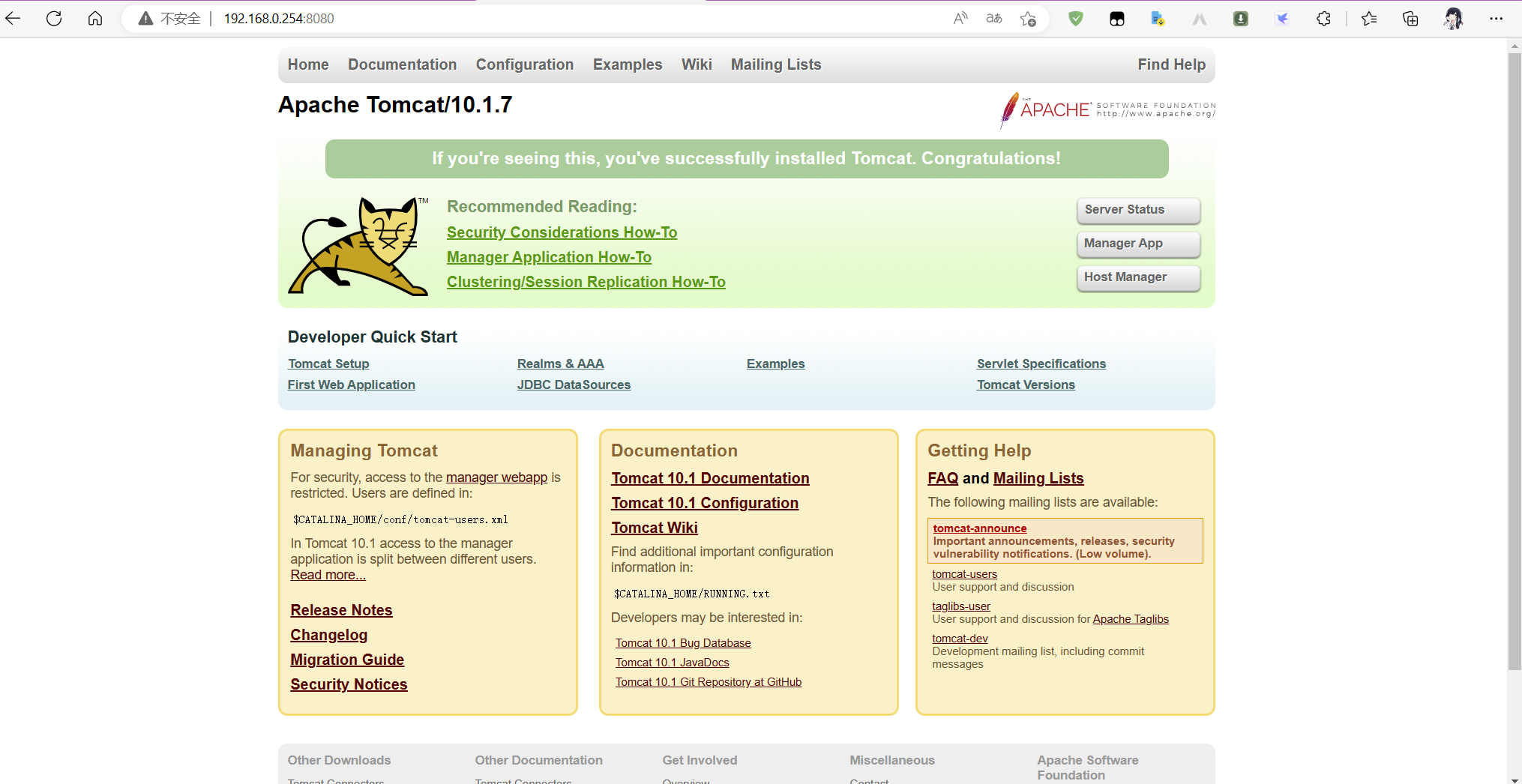Follow the manager webapp link
The width and height of the screenshot is (1522, 784).
[x=496, y=477]
